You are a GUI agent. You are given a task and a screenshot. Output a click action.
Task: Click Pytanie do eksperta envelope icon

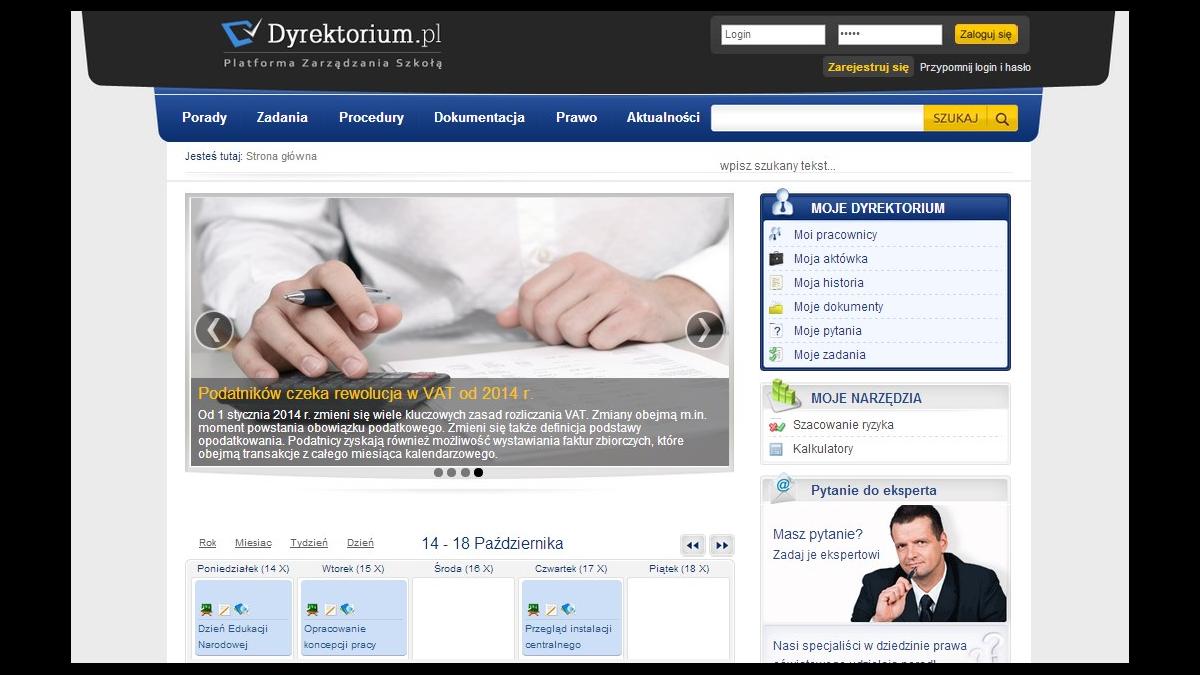tap(783, 488)
